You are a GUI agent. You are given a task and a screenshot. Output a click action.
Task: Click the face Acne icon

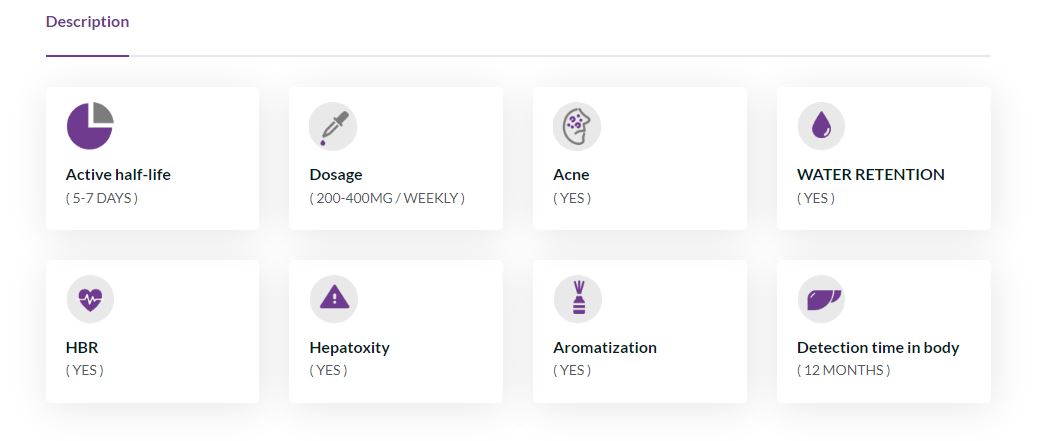(x=577, y=126)
